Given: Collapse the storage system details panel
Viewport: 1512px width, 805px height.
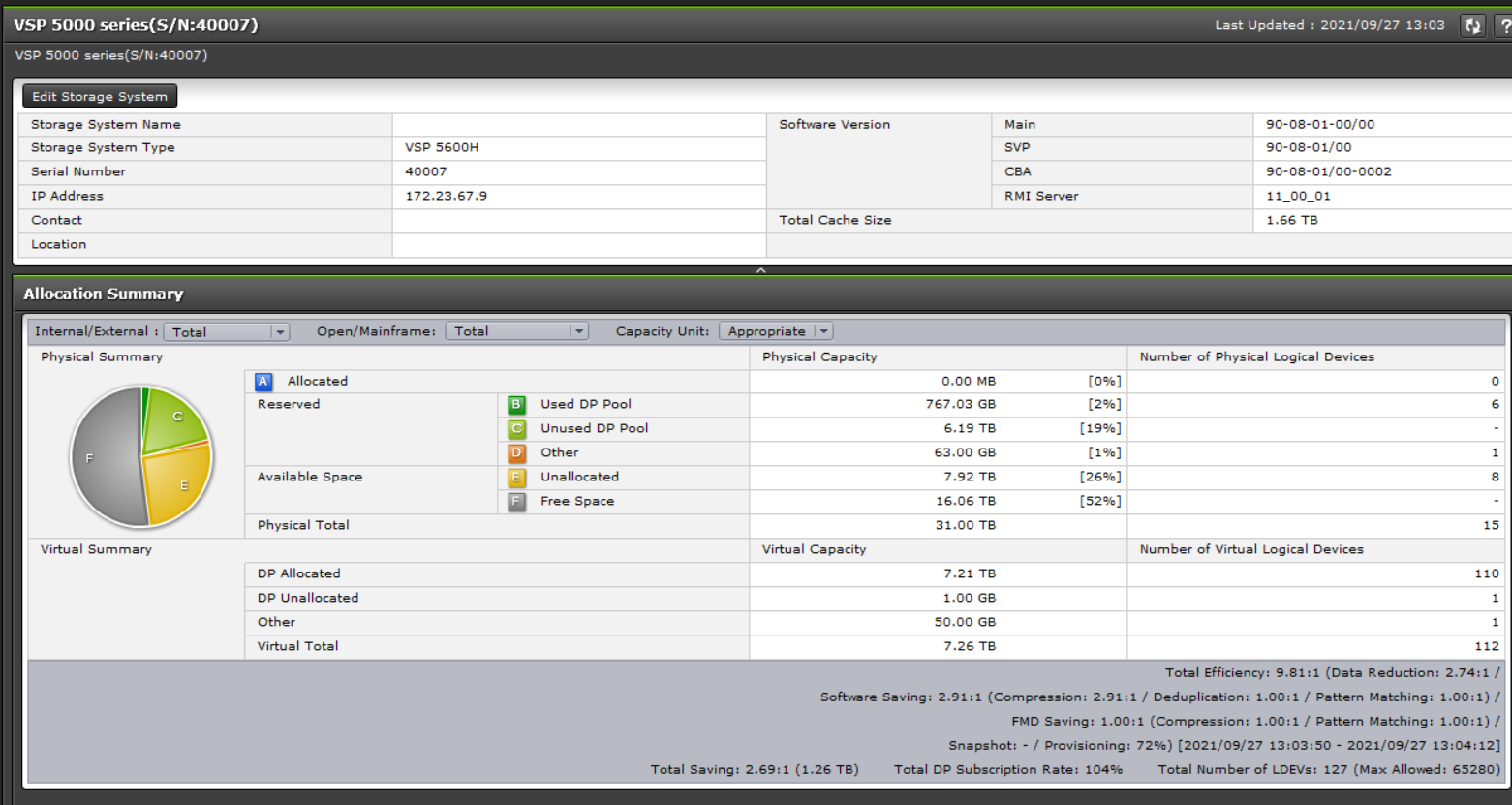Looking at the screenshot, I should coord(761,270).
